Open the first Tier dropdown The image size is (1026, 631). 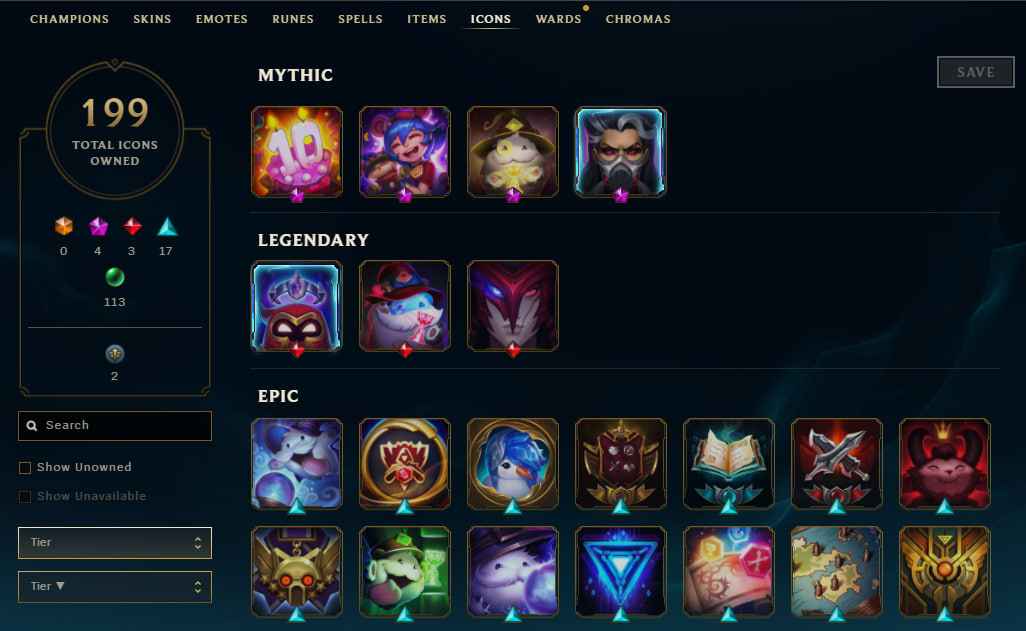pos(115,543)
